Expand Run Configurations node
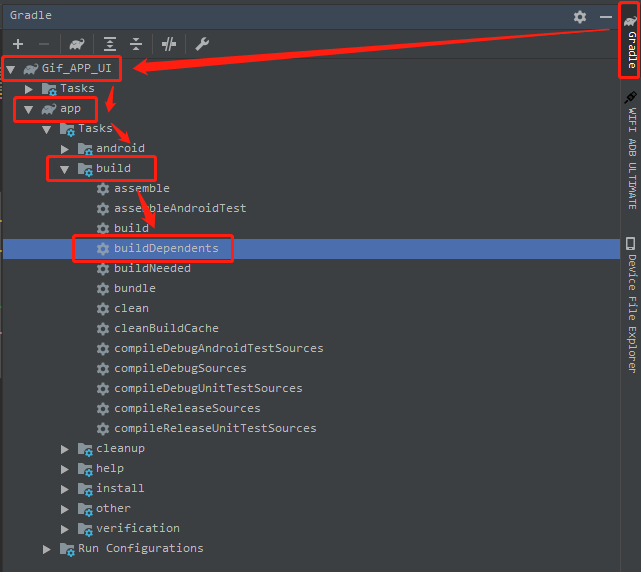The width and height of the screenshot is (641, 572). point(47,550)
